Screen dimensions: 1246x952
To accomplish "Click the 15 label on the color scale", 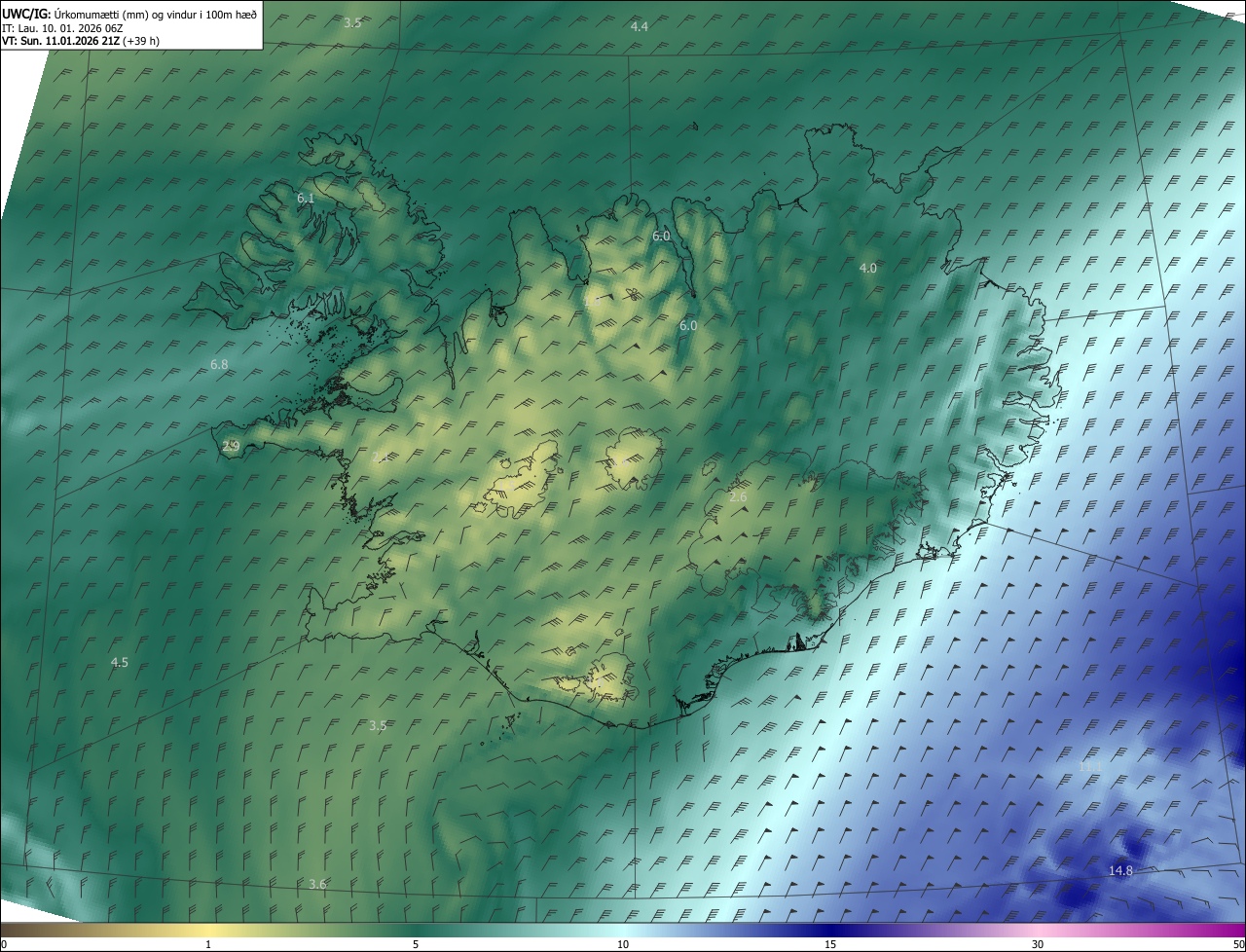I will point(830,945).
